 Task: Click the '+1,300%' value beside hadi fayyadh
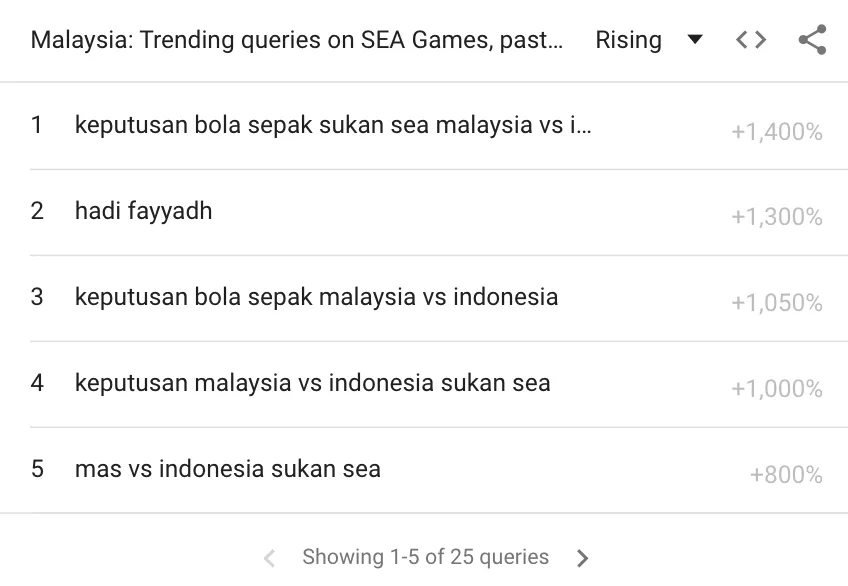777,217
